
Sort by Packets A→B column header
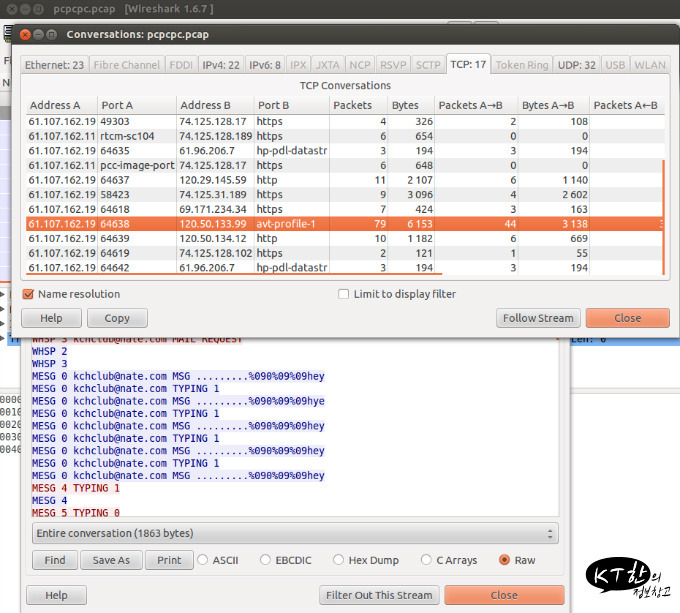coord(476,105)
